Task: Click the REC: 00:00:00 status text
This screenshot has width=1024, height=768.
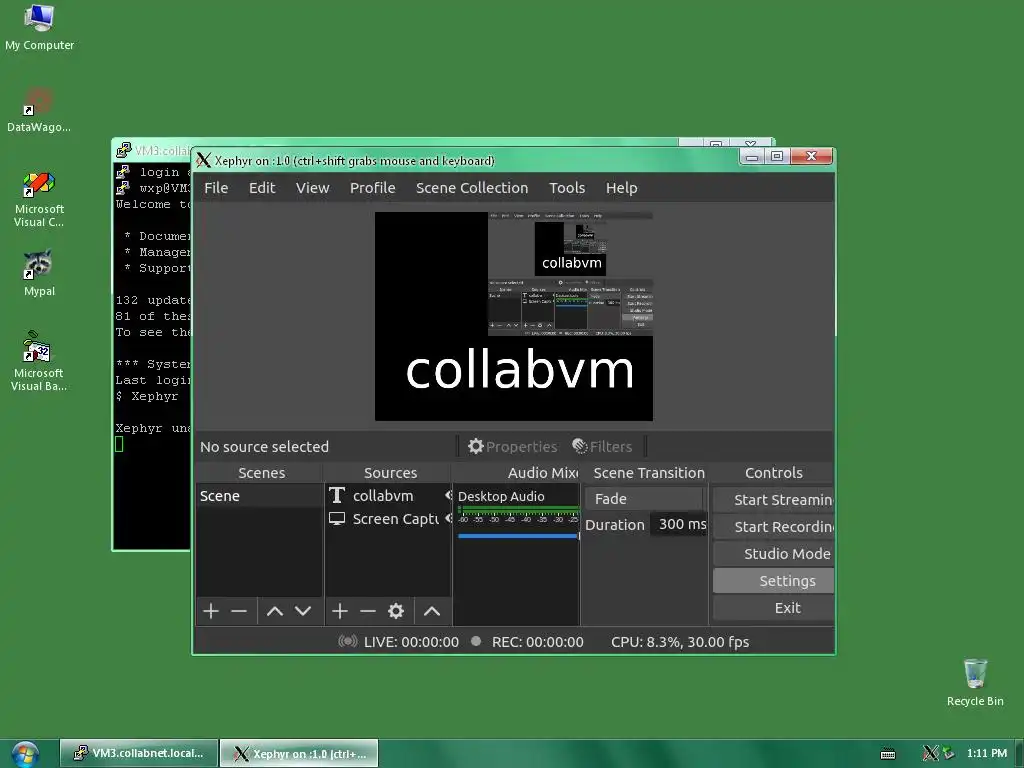Action: tap(537, 642)
